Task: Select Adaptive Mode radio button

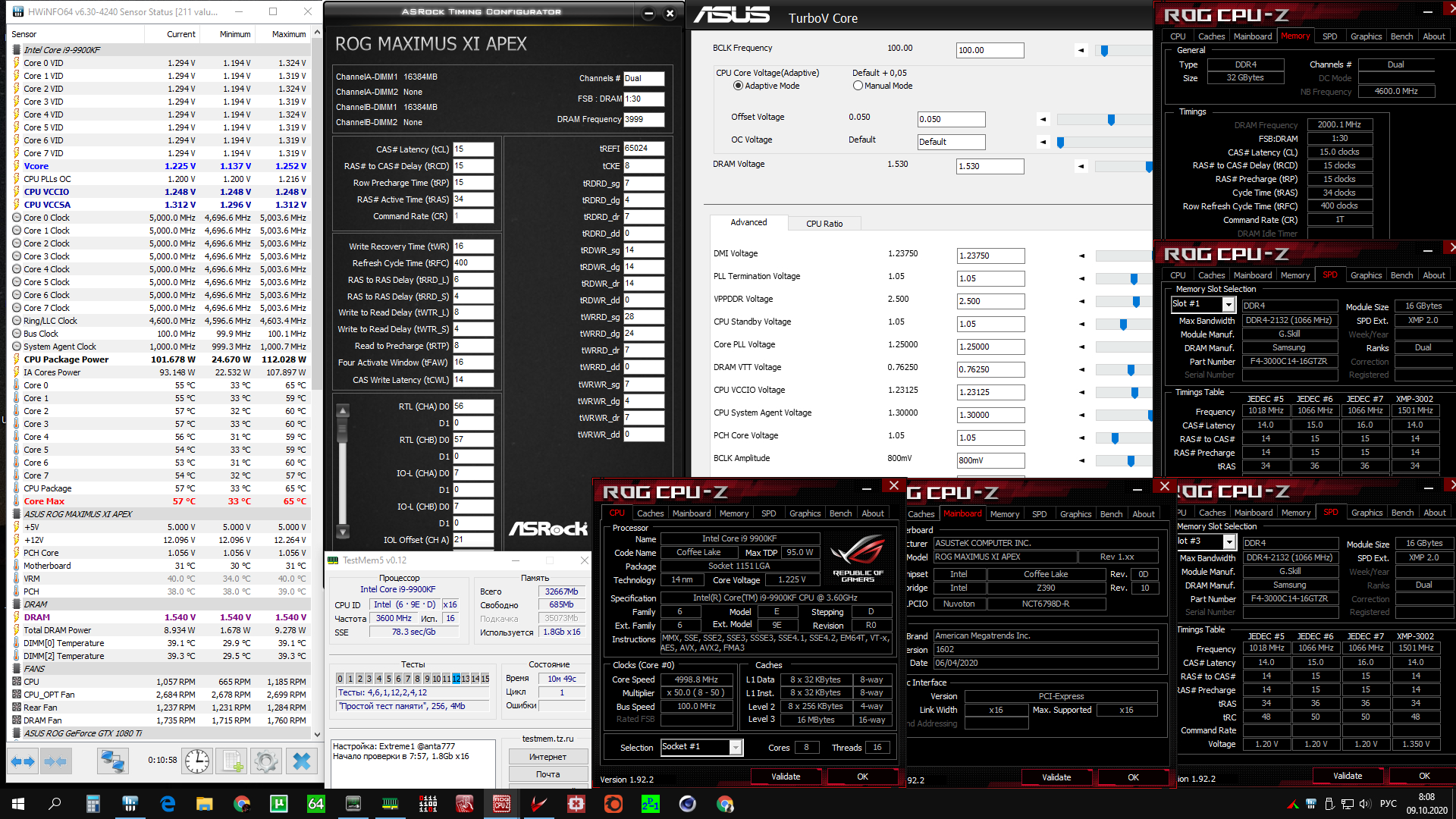Action: pos(738,86)
